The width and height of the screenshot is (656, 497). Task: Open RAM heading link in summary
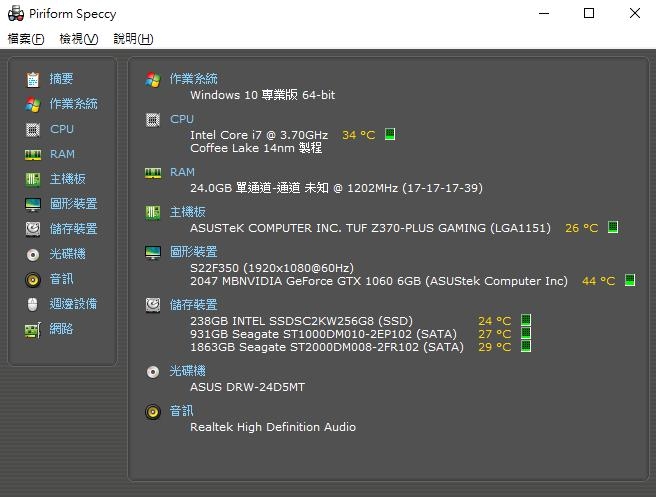pyautogui.click(x=182, y=172)
